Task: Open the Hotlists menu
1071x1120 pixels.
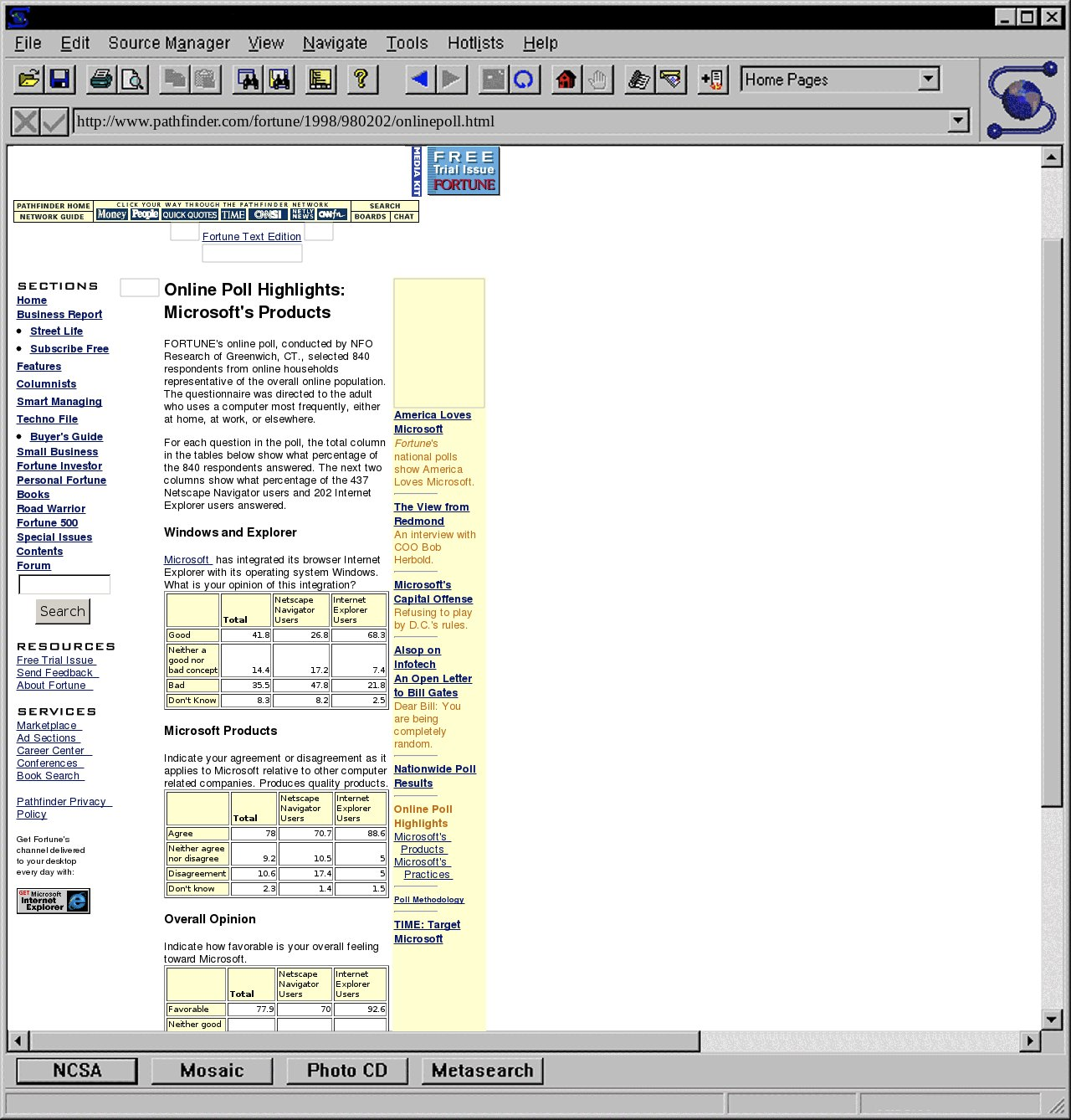Action: click(x=475, y=43)
